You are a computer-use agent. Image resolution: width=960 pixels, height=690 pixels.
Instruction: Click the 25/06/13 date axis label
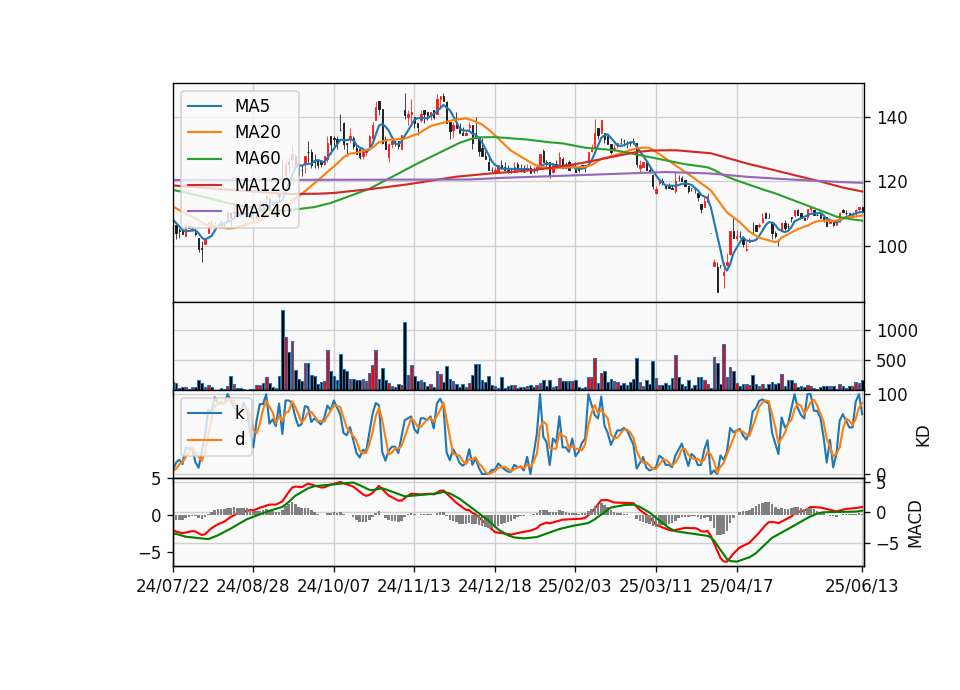point(862,586)
